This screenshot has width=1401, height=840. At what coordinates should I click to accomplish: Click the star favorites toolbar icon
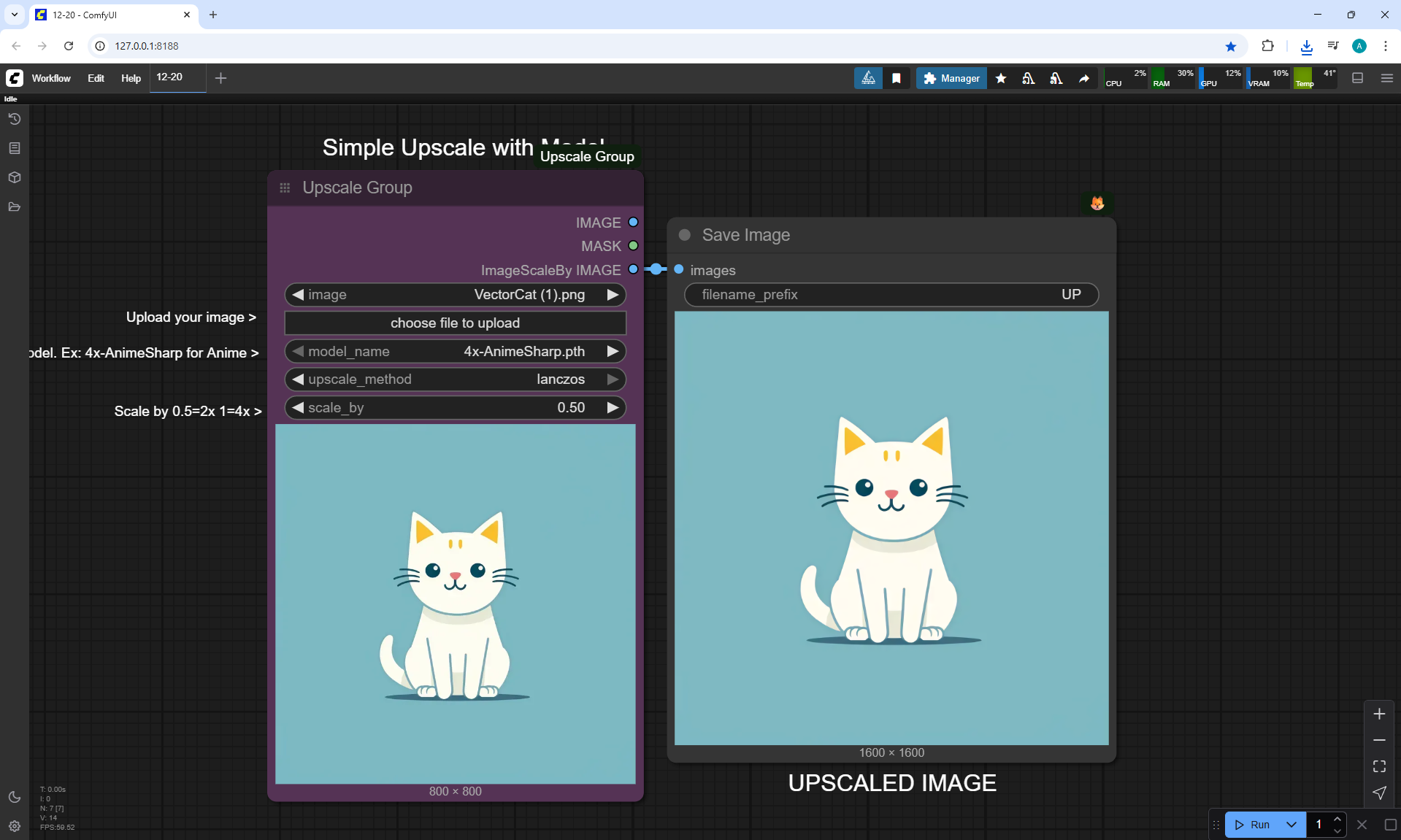[x=1001, y=78]
